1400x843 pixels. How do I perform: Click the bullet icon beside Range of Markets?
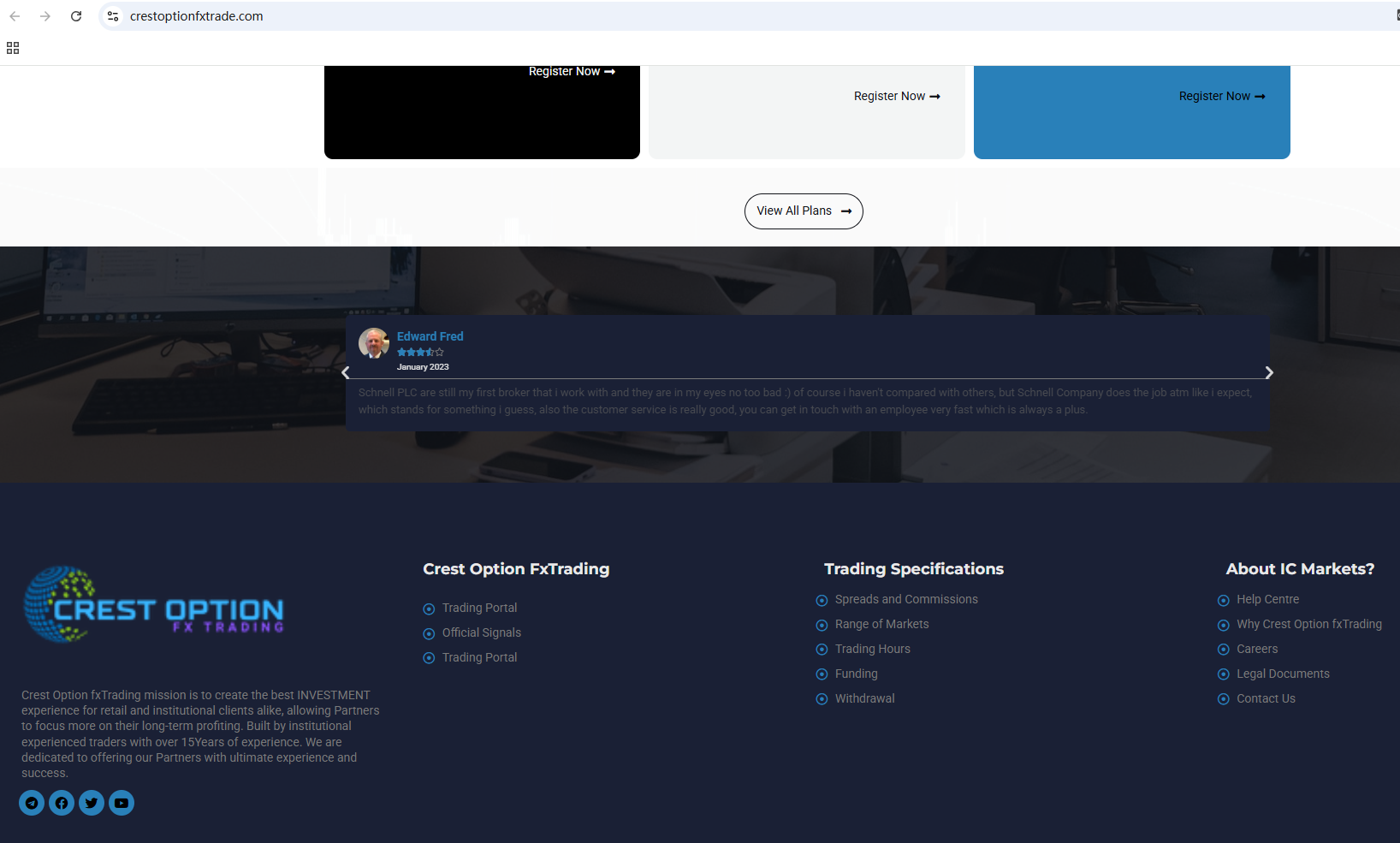822,625
